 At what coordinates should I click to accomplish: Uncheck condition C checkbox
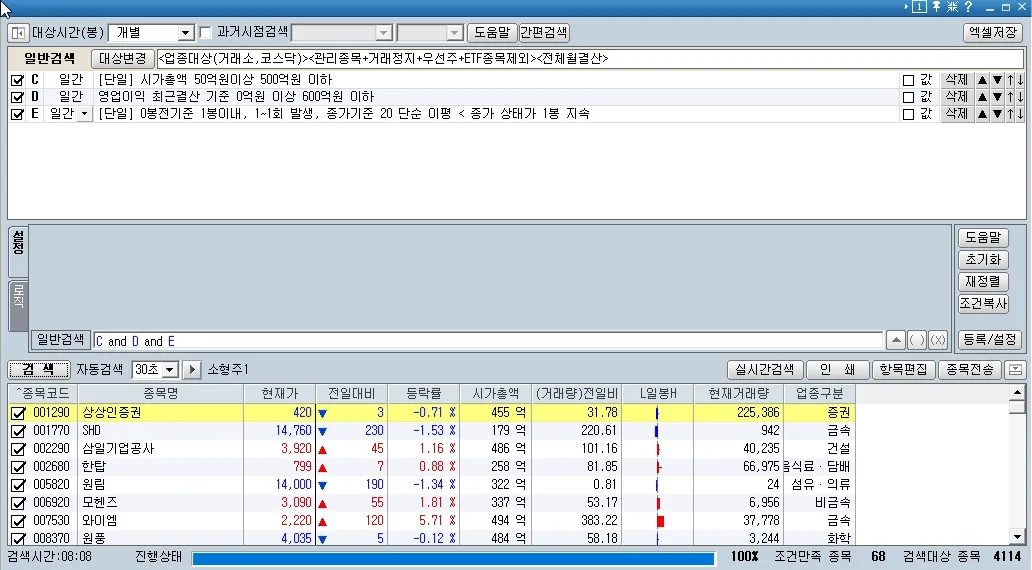[x=17, y=80]
